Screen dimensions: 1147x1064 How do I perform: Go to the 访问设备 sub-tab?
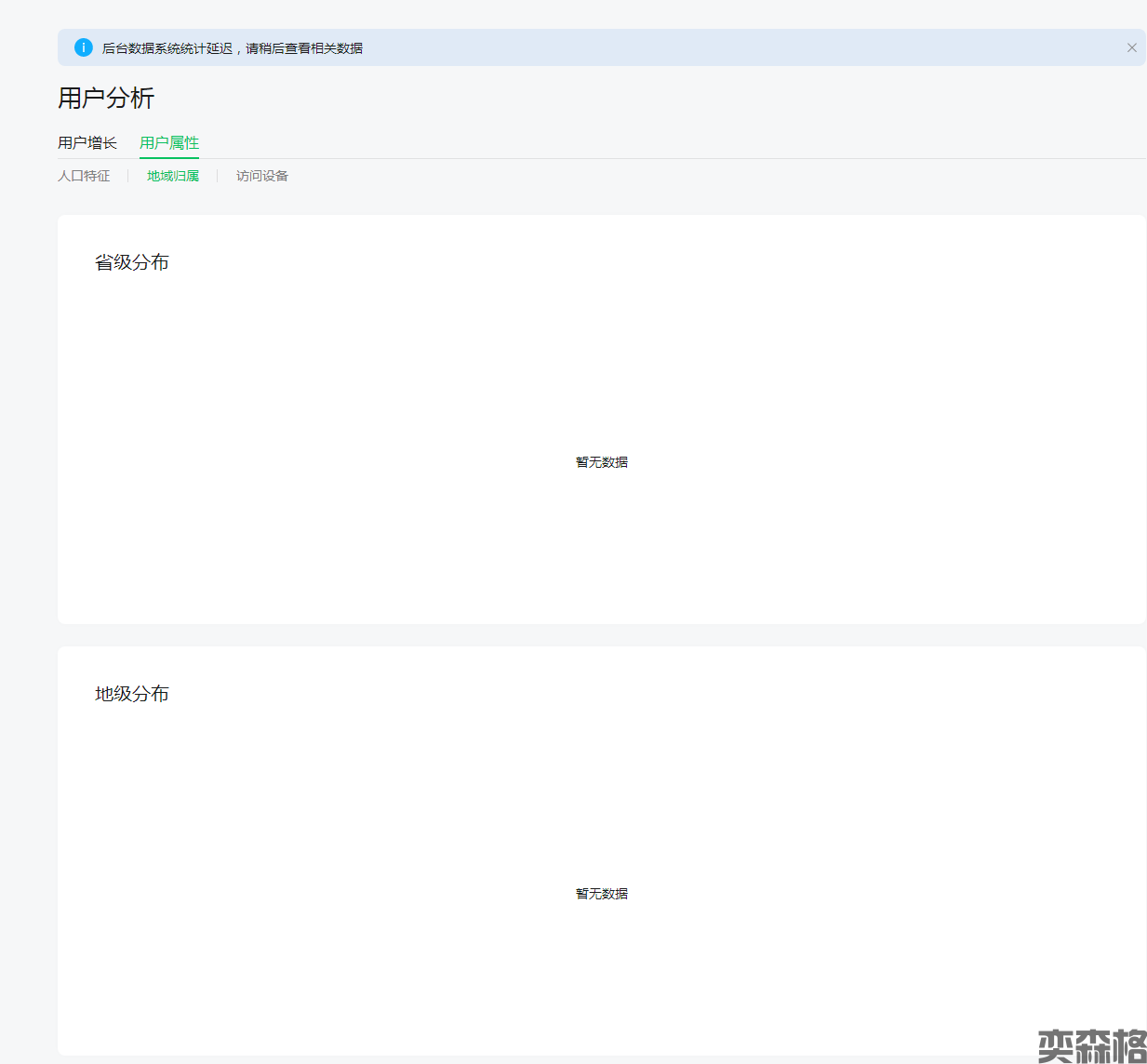262,176
